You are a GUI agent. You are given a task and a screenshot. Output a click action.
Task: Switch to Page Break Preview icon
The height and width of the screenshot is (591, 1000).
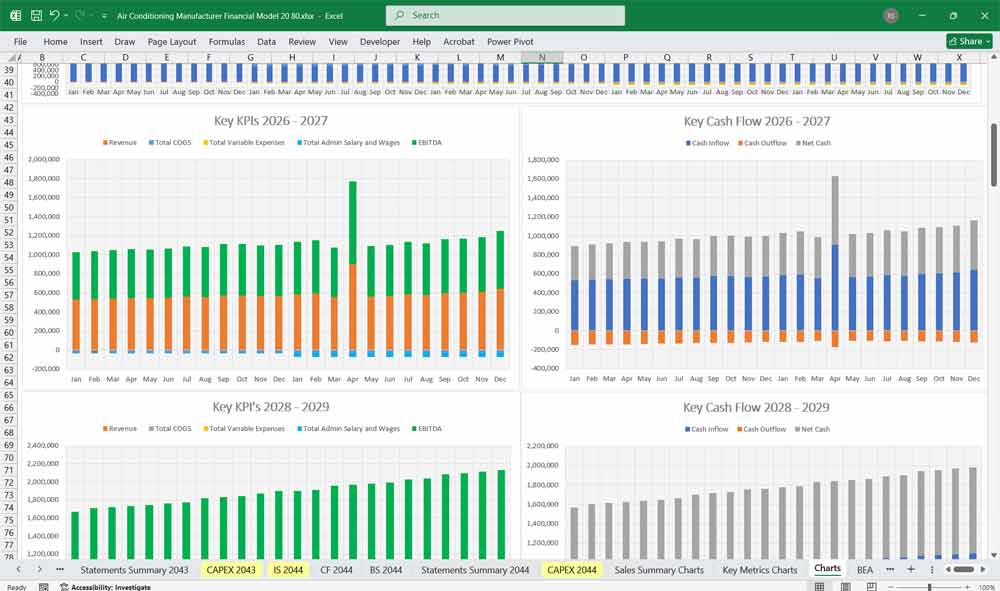(x=872, y=587)
